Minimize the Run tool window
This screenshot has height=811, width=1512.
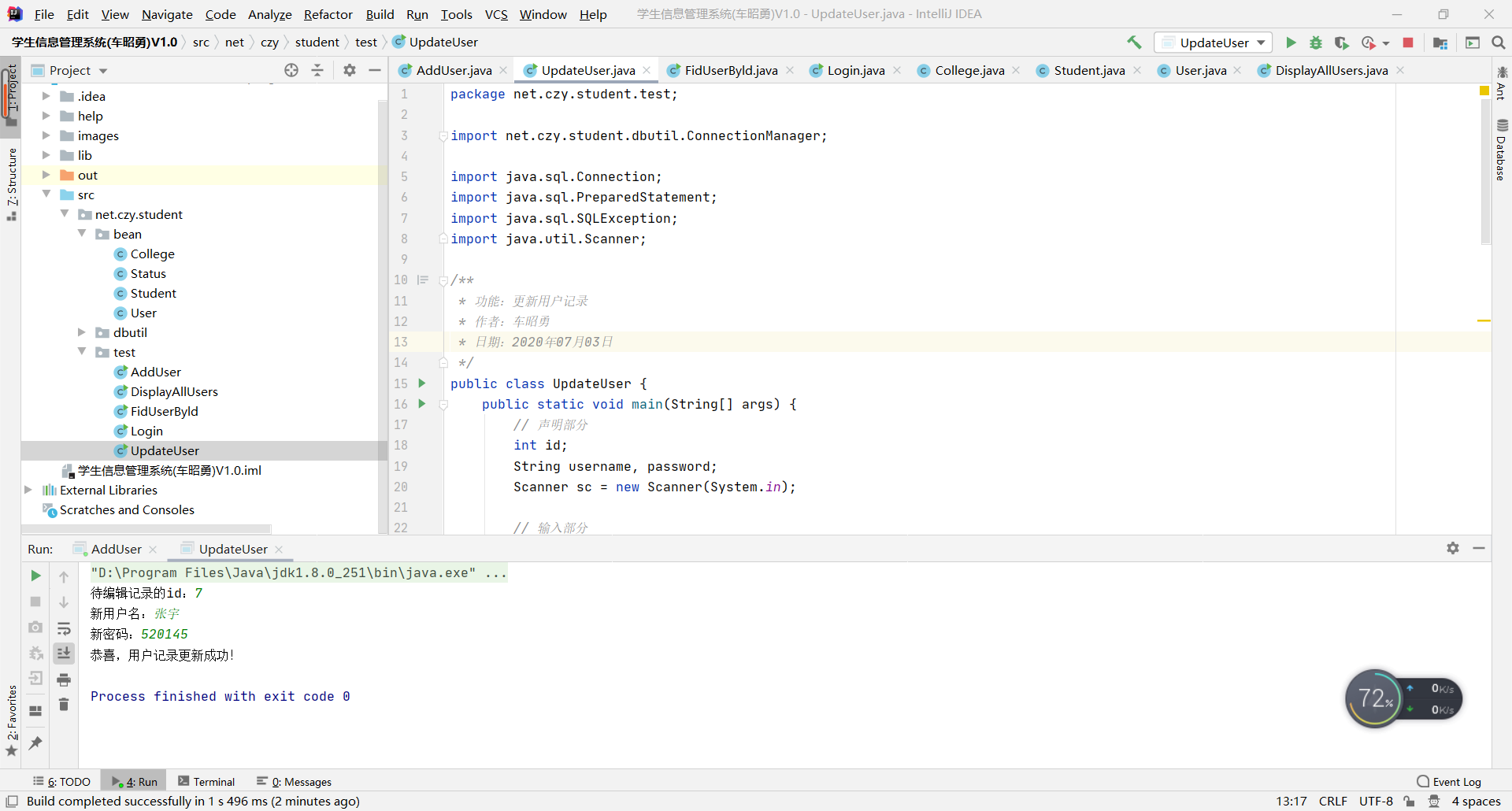(x=1479, y=548)
